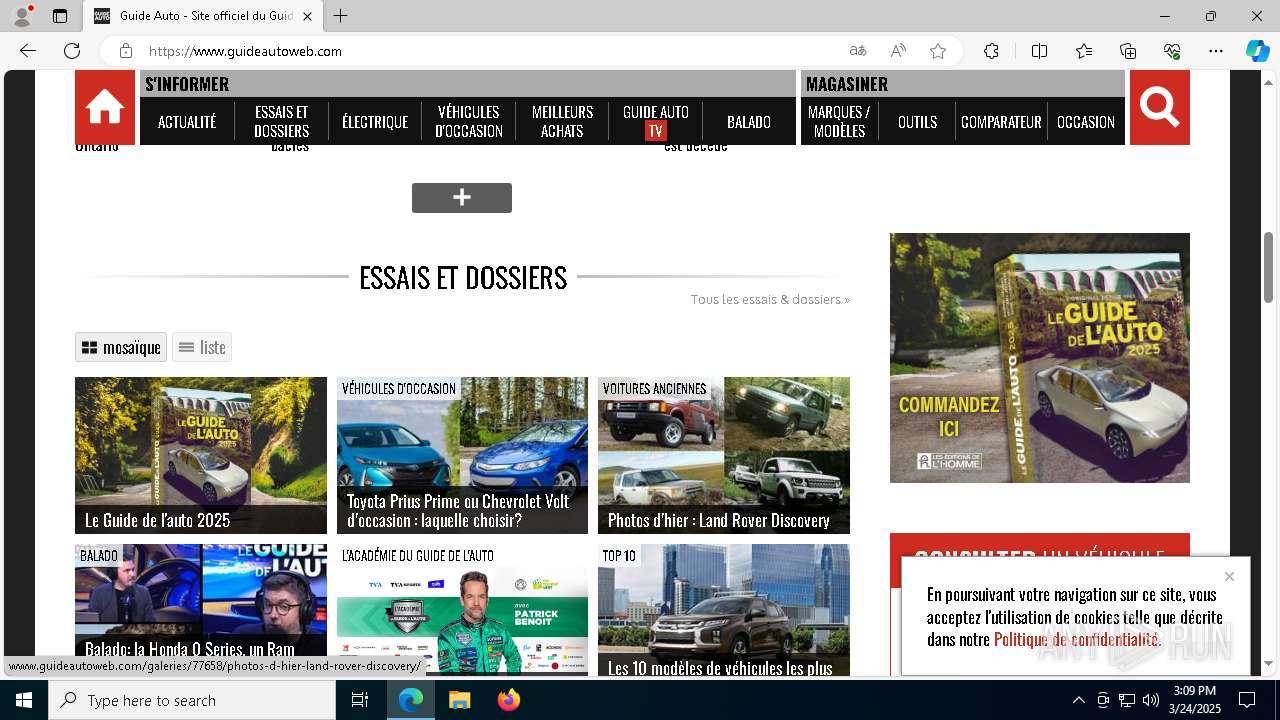The width and height of the screenshot is (1280, 720).
Task: Open the profile avatar icon
Action: click(22, 16)
